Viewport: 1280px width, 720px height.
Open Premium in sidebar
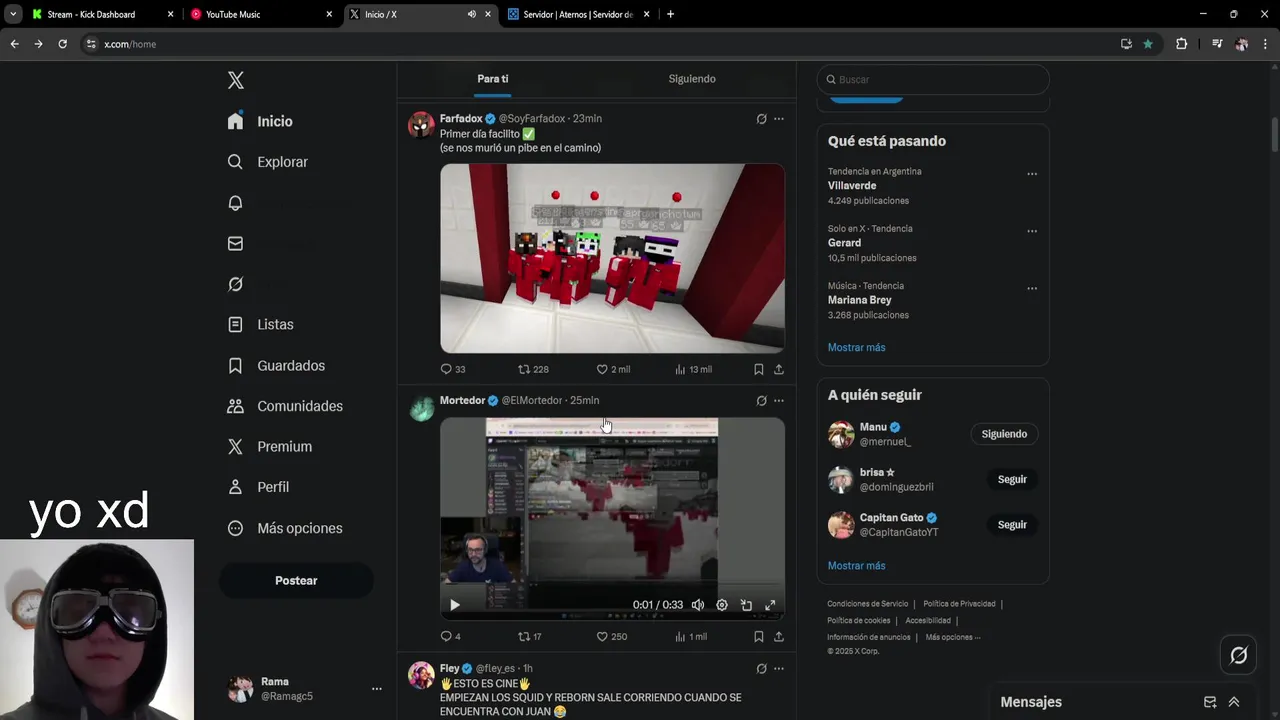pyautogui.click(x=269, y=447)
